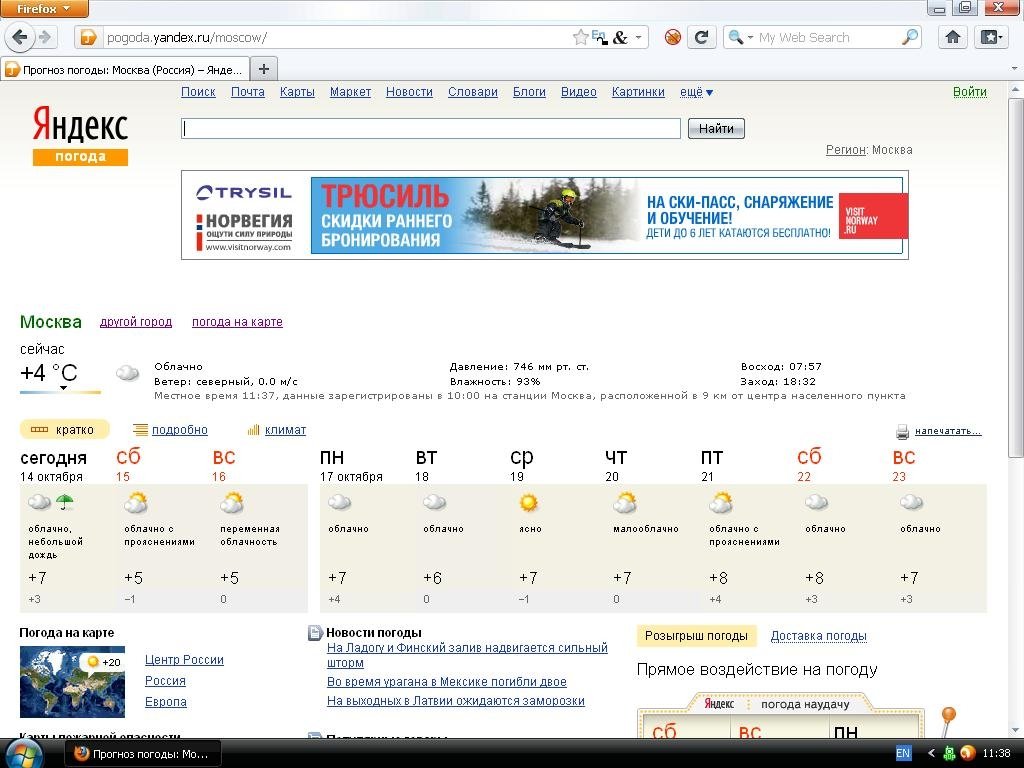Click the current cloudy weather icon
Image resolution: width=1024 pixels, height=768 pixels.
127,374
